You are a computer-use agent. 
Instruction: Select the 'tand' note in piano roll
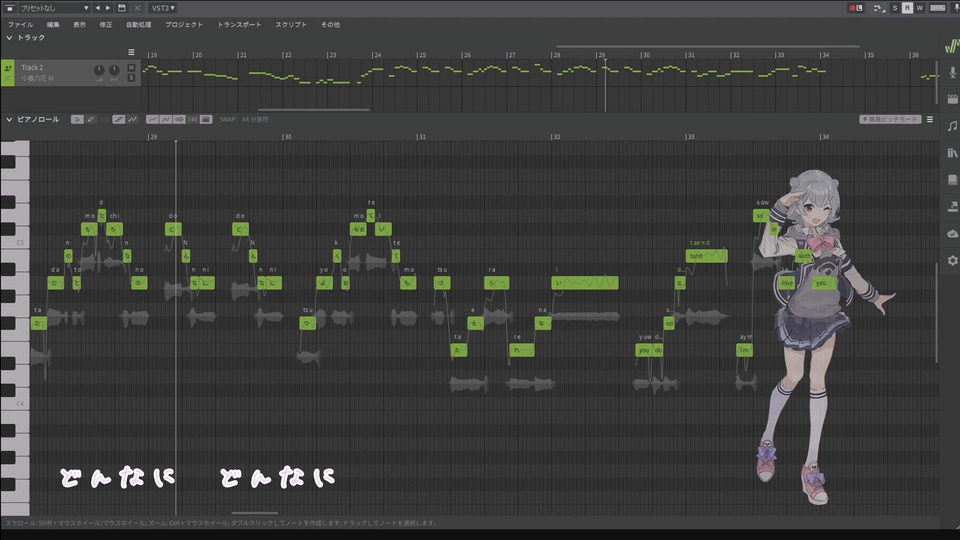[707, 256]
